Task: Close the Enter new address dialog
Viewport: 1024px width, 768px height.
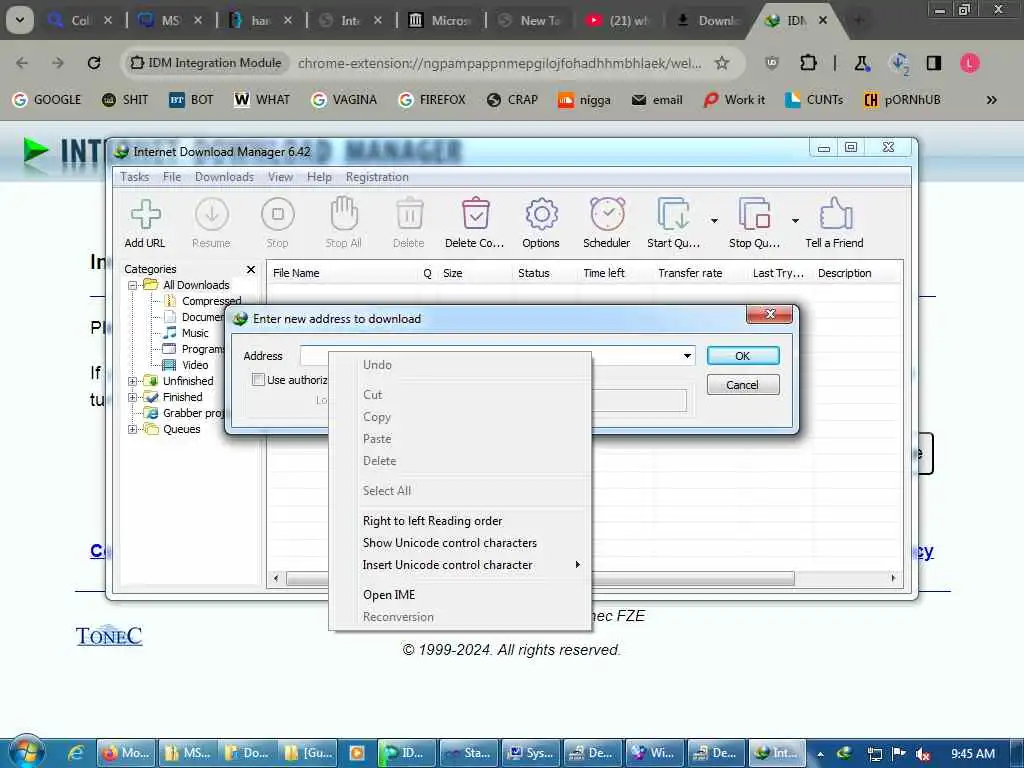Action: 769,314
